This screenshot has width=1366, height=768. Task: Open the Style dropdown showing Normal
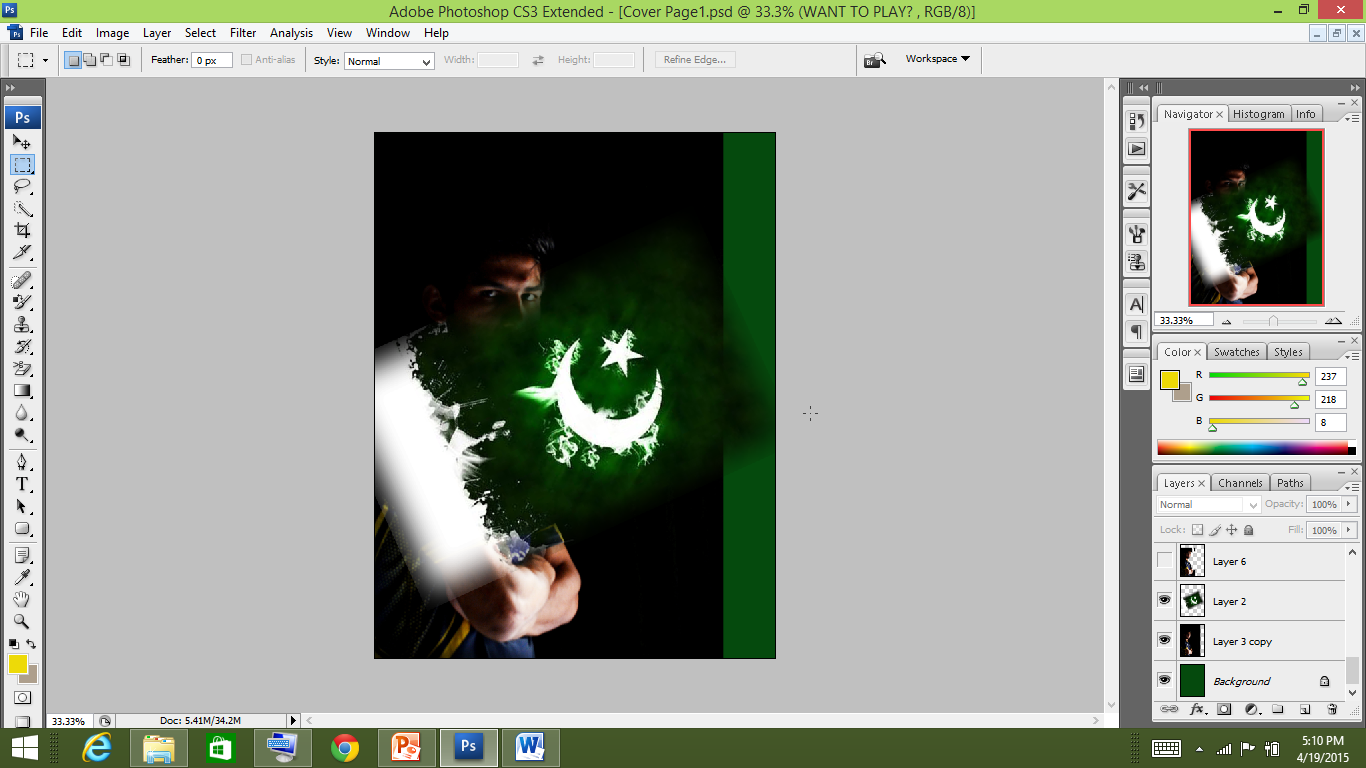(x=389, y=61)
